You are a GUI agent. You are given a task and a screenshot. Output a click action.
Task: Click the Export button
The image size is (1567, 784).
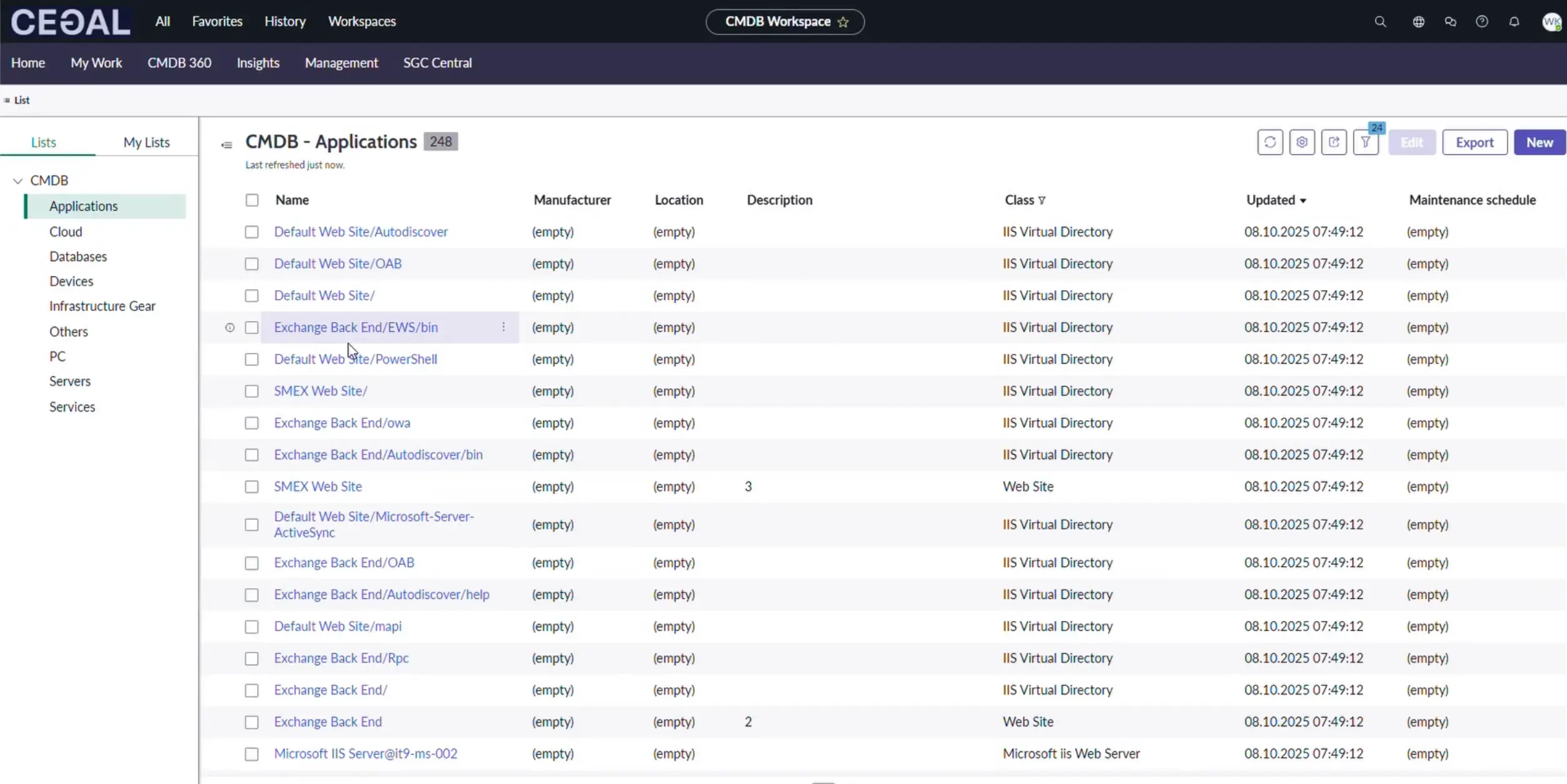pyautogui.click(x=1474, y=143)
